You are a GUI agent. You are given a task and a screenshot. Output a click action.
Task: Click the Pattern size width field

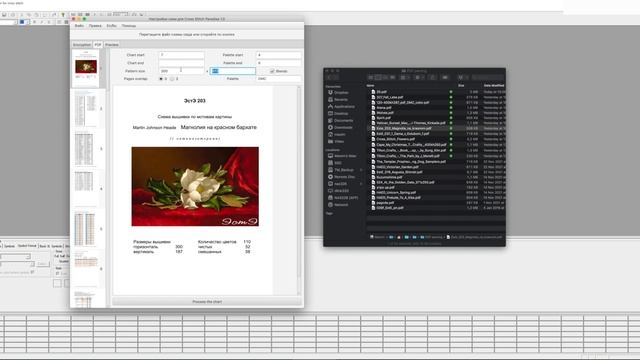tap(181, 71)
